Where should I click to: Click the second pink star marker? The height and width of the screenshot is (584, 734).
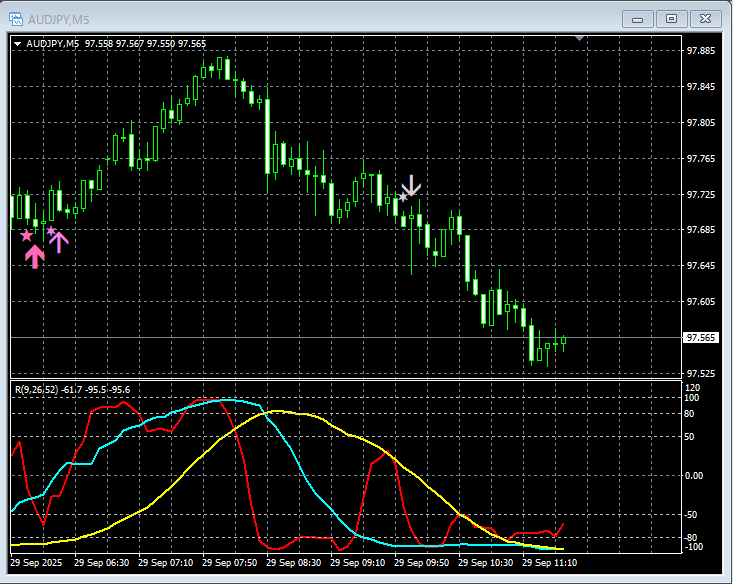coord(51,231)
